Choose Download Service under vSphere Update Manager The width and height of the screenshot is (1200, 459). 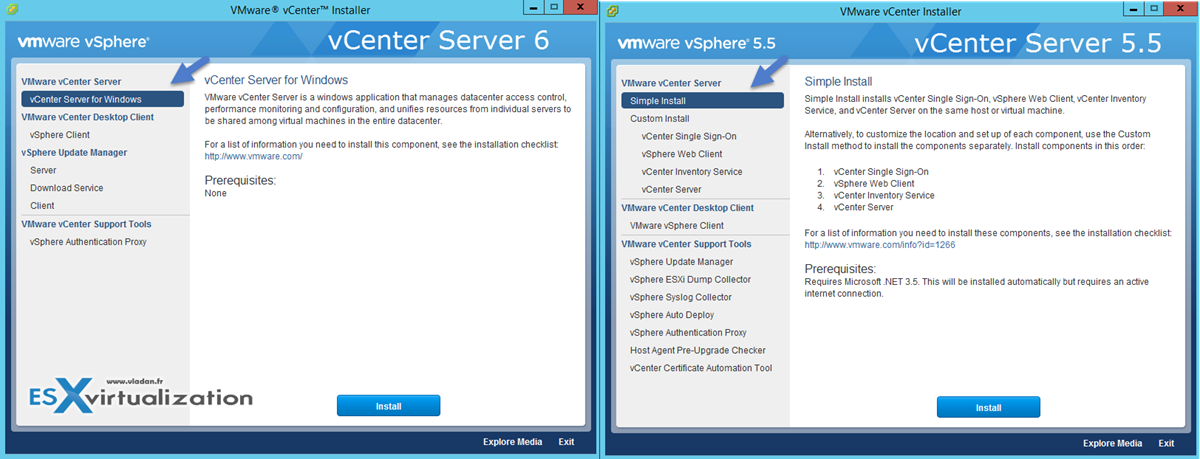(x=66, y=188)
